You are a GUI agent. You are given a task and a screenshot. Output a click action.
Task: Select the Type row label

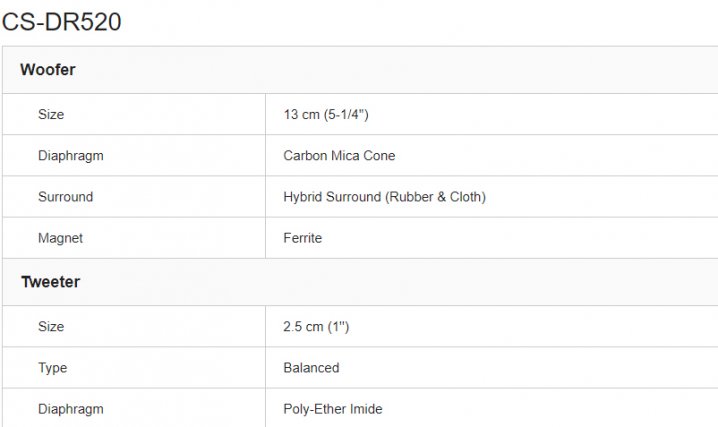click(x=53, y=368)
